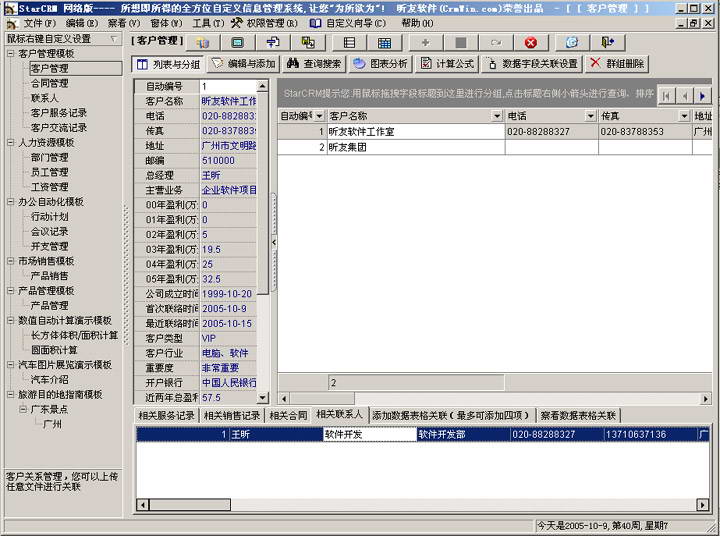Collapse the 产品管理模板 tree node
720x536 pixels.
click(11, 290)
